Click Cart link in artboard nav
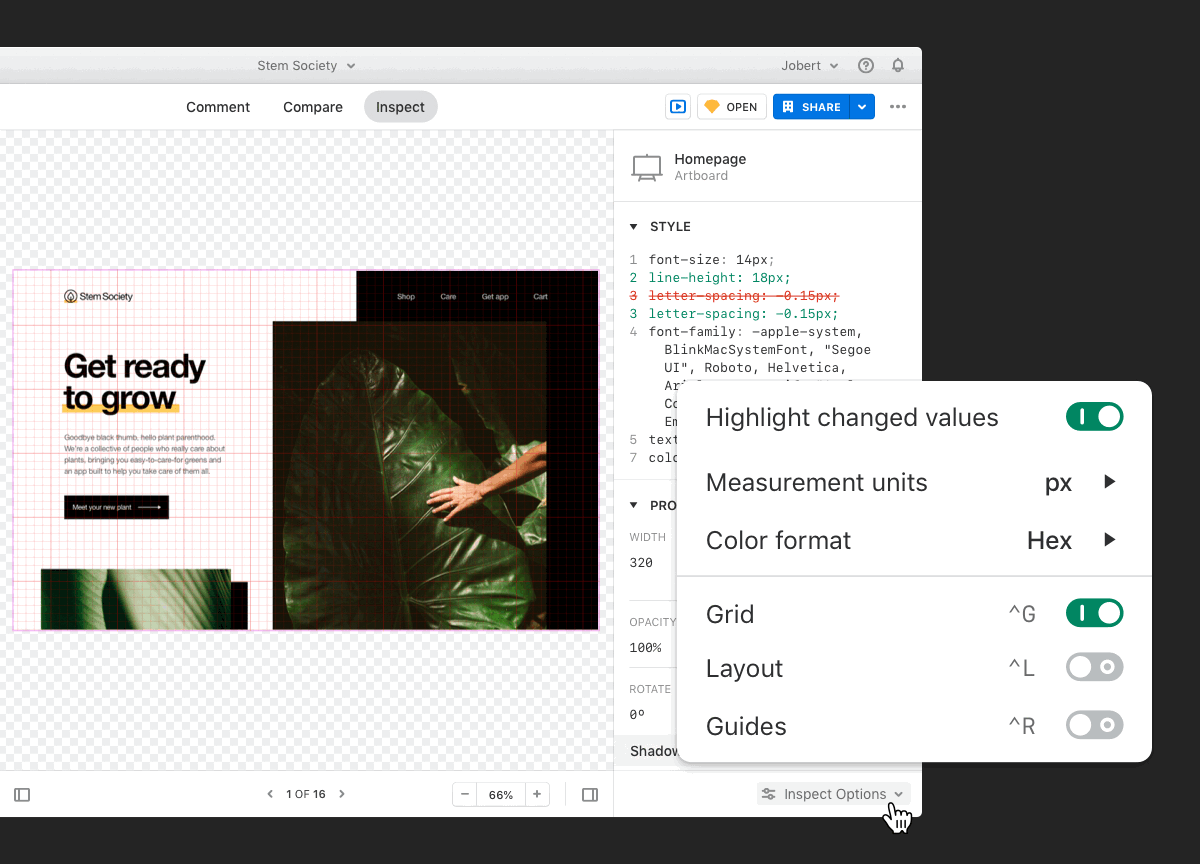This screenshot has width=1200, height=864. click(540, 296)
